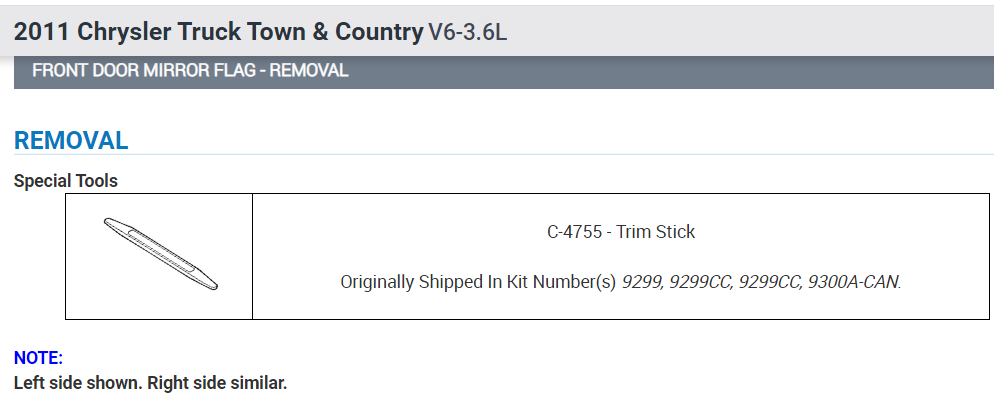Open kit number 9300A-CAN
994x403 pixels.
click(x=855, y=282)
